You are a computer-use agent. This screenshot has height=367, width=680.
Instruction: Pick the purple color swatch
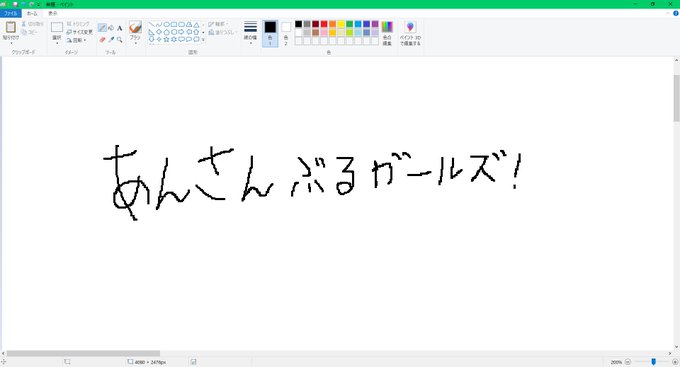(x=375, y=24)
